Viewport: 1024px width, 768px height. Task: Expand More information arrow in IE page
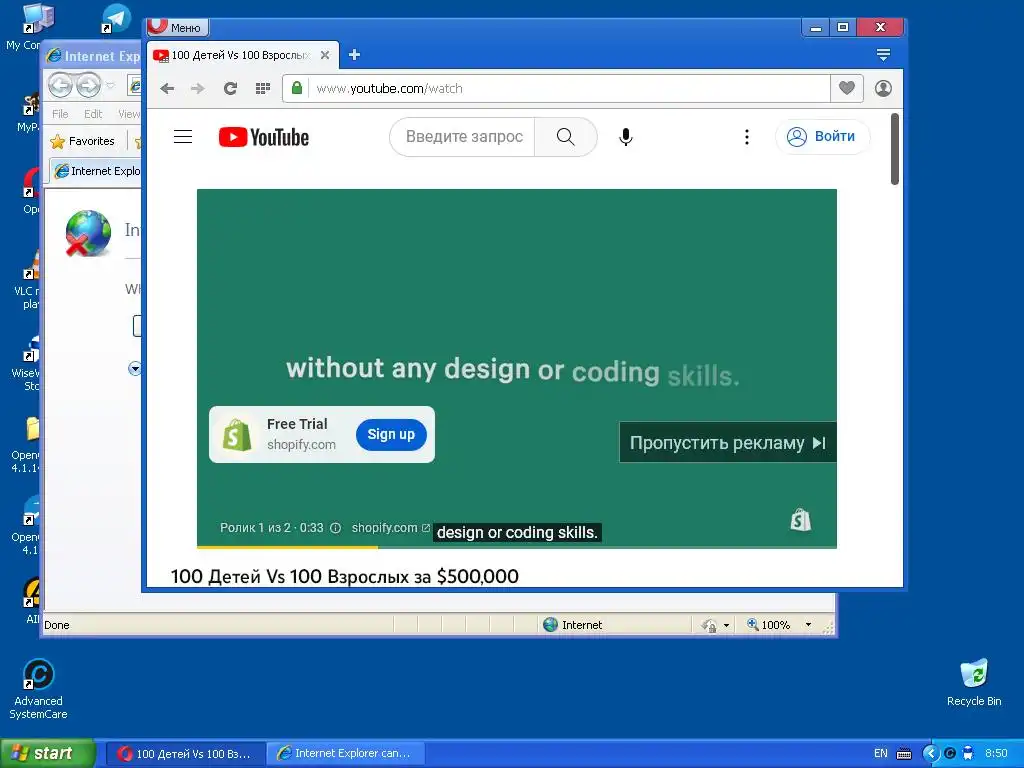click(135, 369)
